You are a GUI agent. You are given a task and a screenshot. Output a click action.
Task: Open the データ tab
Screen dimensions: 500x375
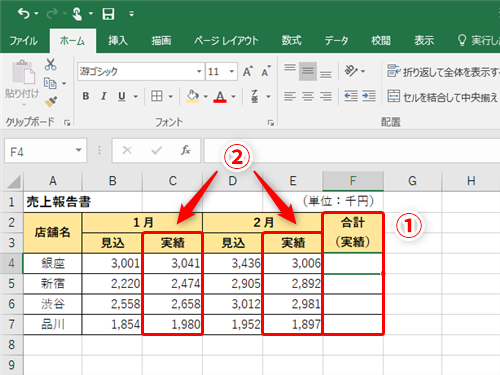(x=336, y=41)
